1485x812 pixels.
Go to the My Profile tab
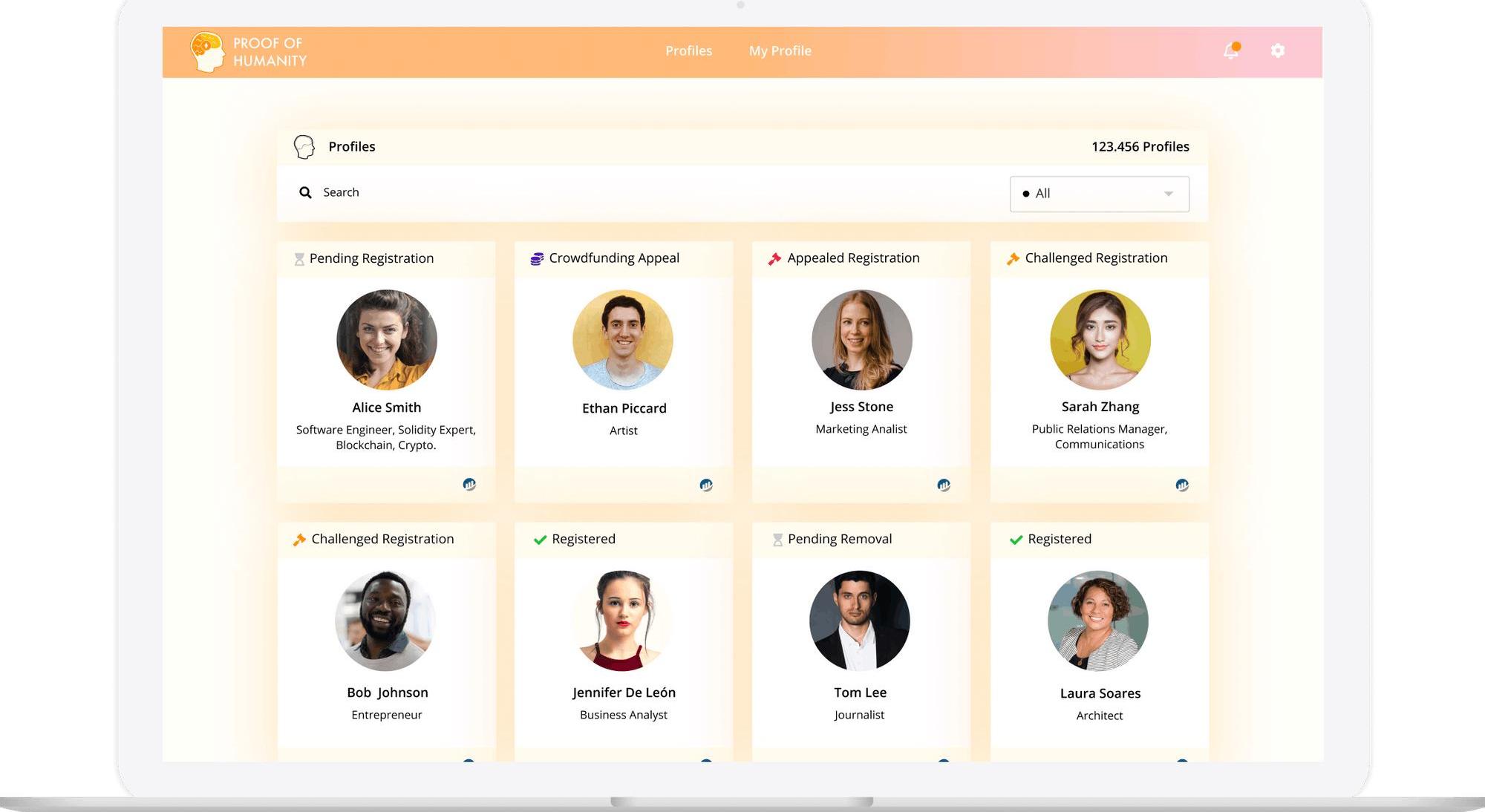(x=780, y=51)
